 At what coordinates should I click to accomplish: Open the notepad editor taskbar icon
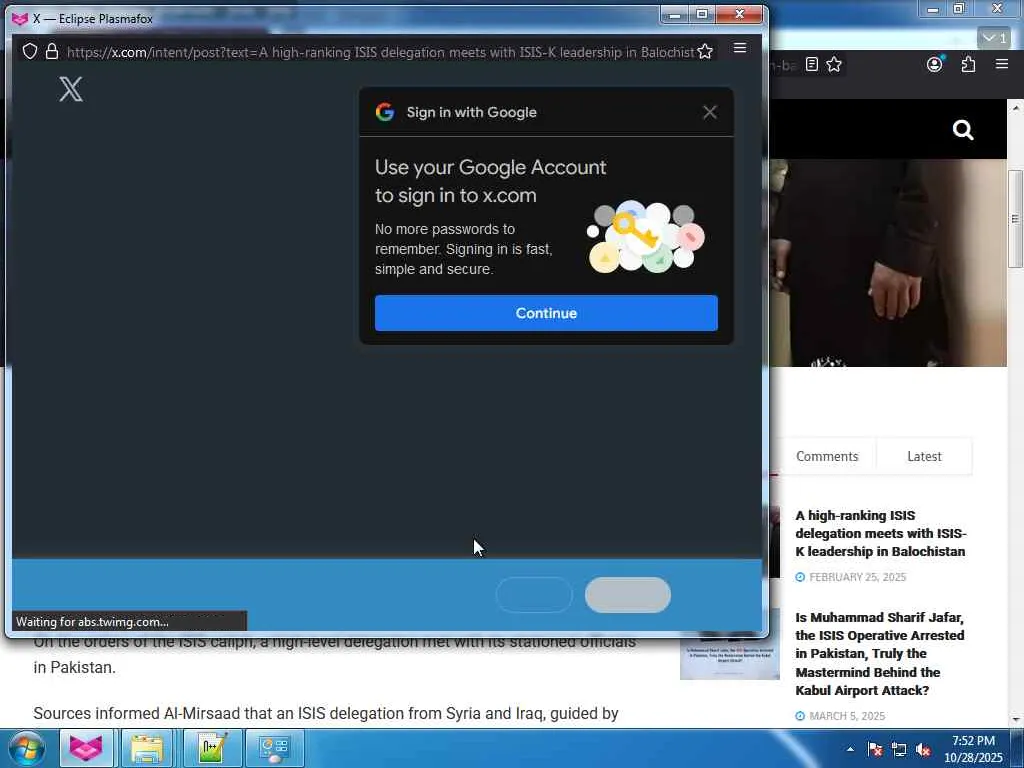[212, 748]
